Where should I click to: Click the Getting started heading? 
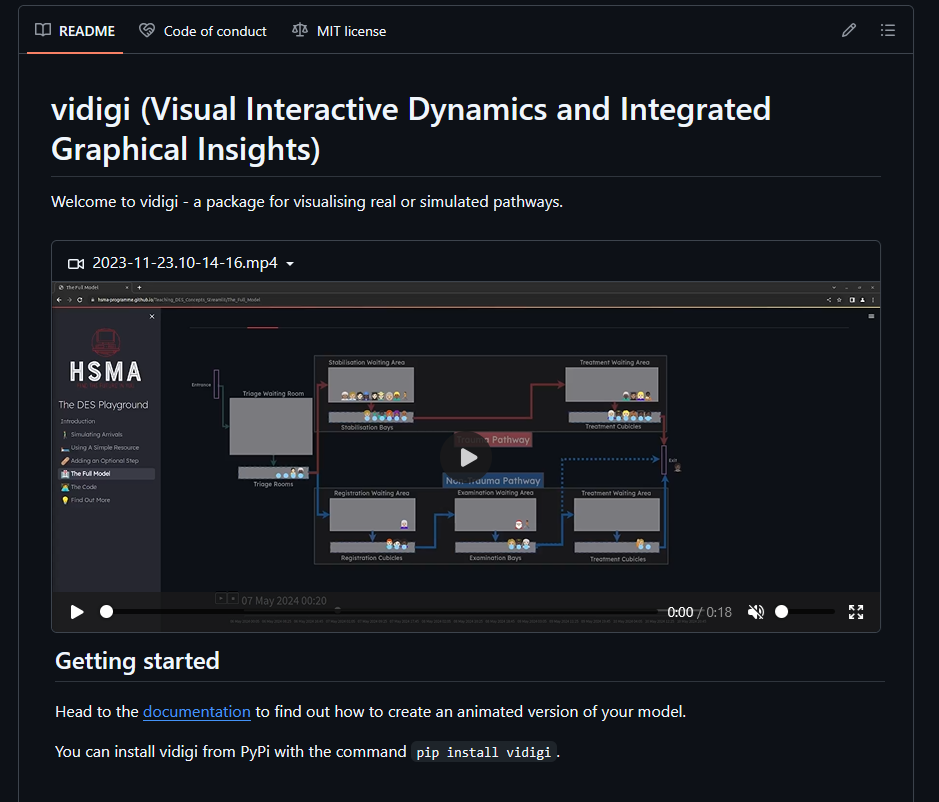pos(137,660)
